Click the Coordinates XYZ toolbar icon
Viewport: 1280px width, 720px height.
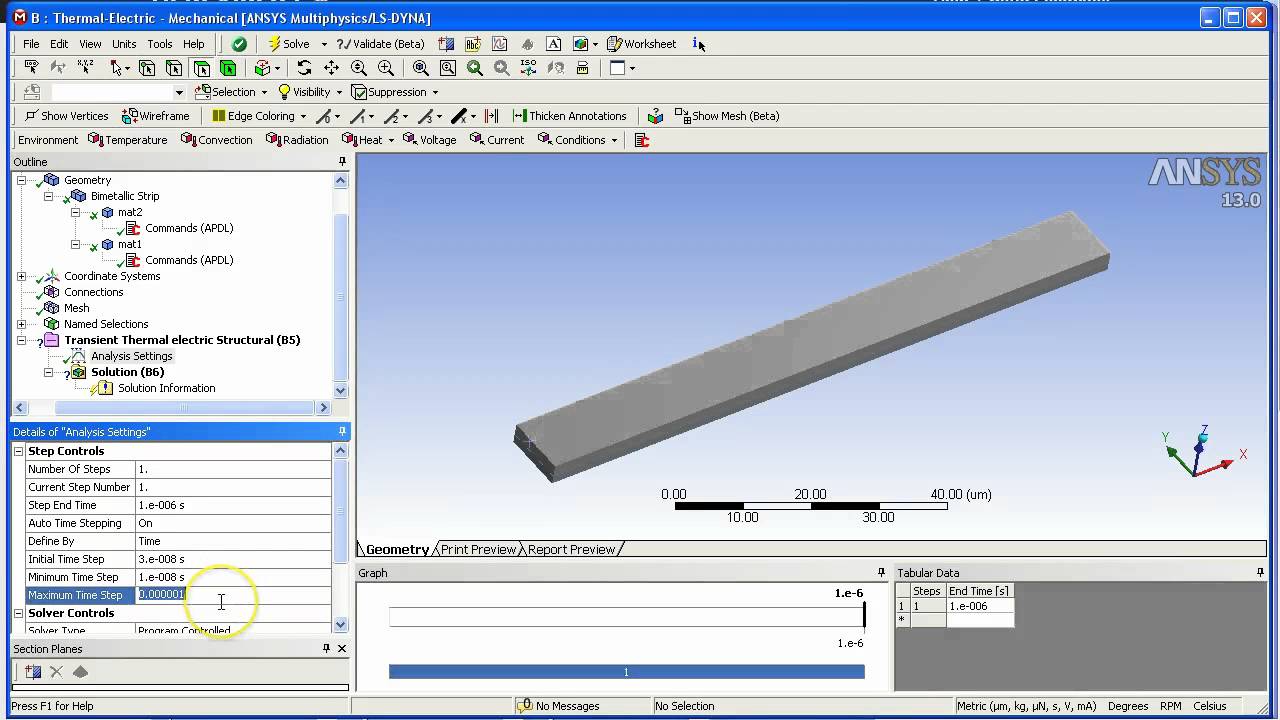click(x=85, y=68)
